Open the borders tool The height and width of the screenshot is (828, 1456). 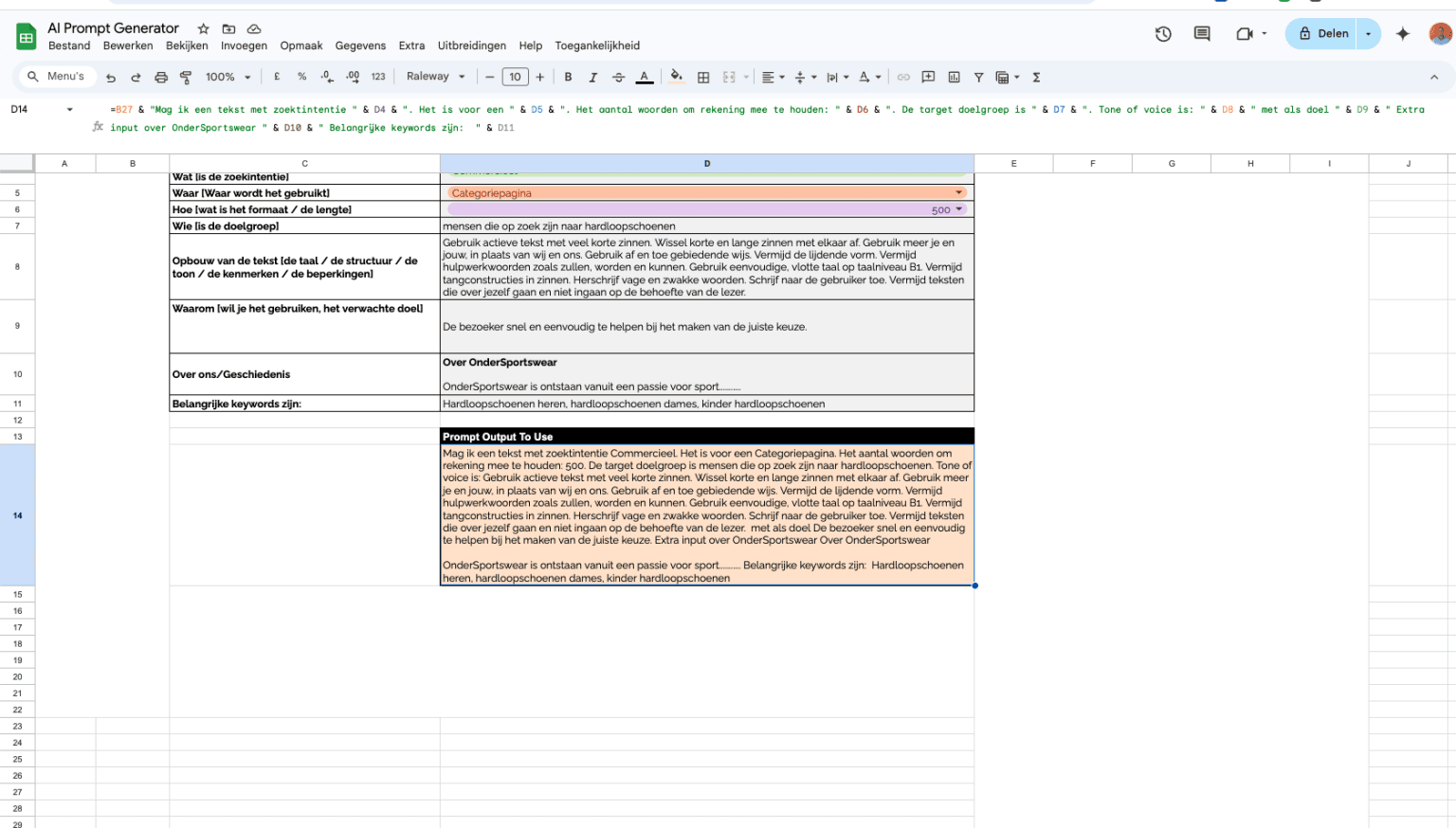pos(703,78)
